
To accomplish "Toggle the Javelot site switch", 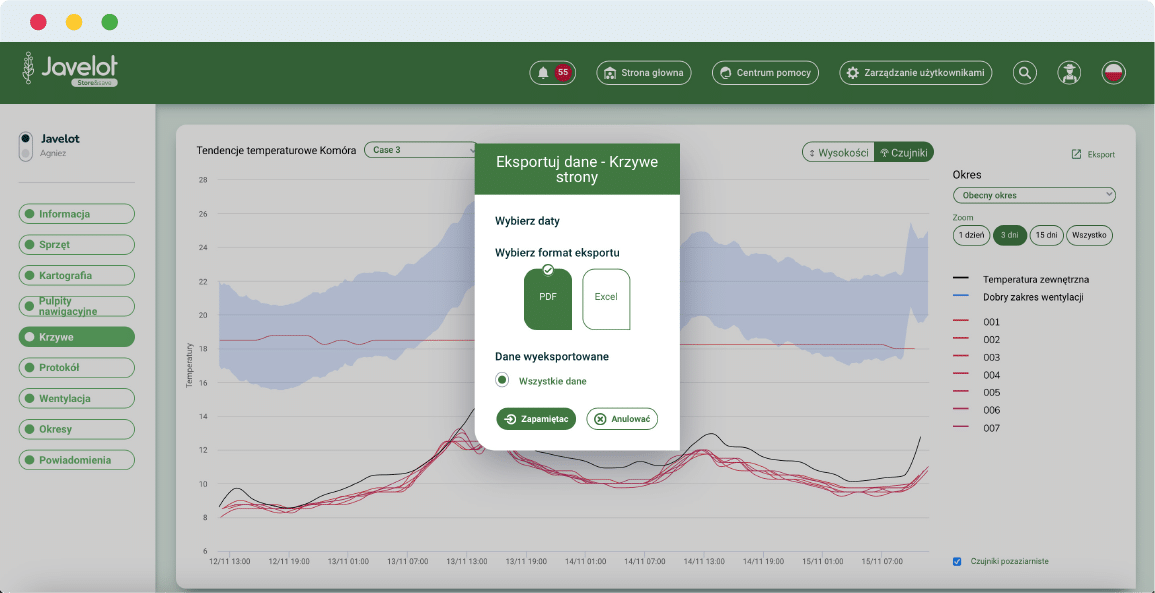I will tap(26, 146).
